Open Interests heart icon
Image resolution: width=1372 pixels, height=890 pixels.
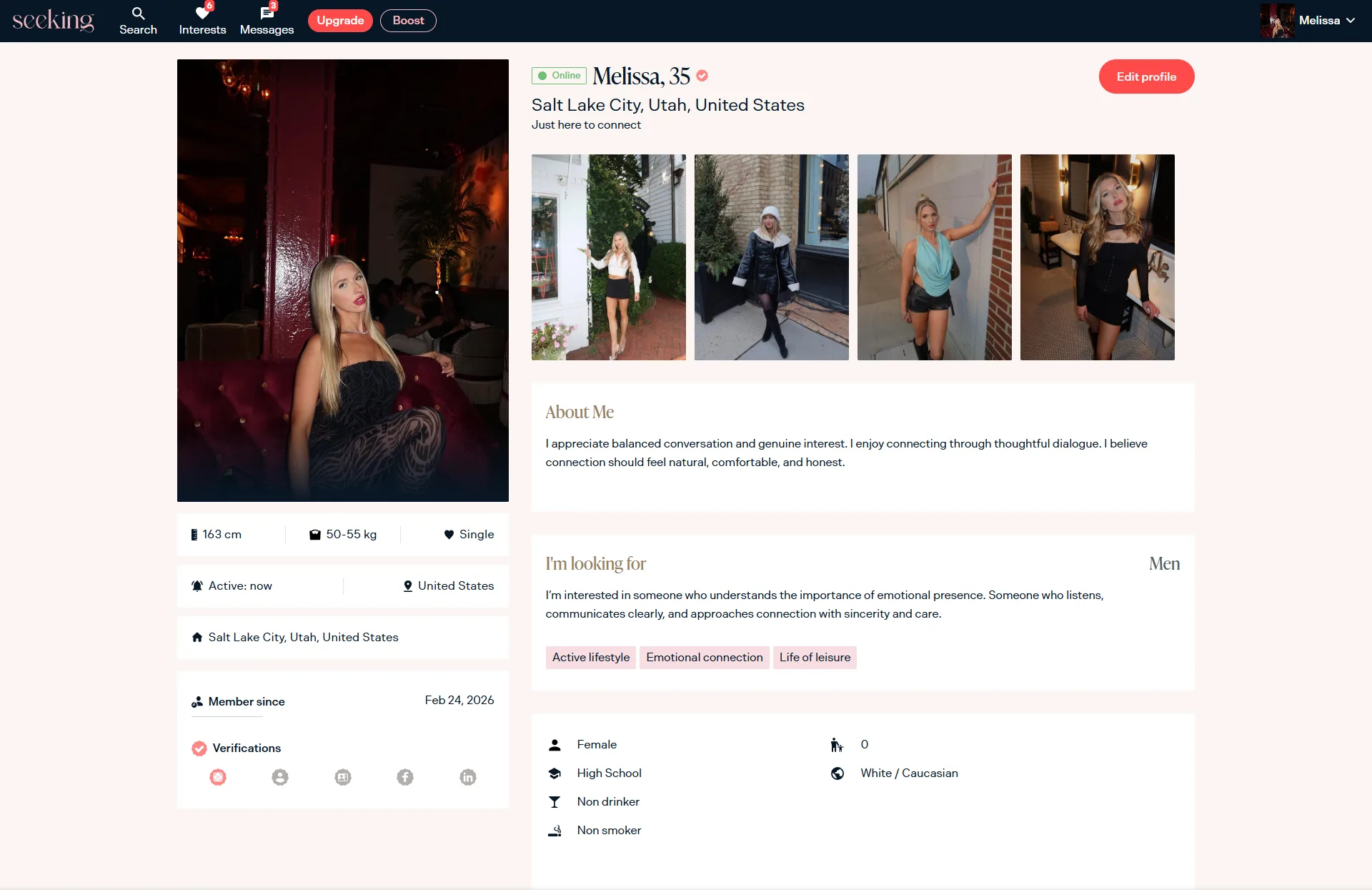pyautogui.click(x=202, y=14)
